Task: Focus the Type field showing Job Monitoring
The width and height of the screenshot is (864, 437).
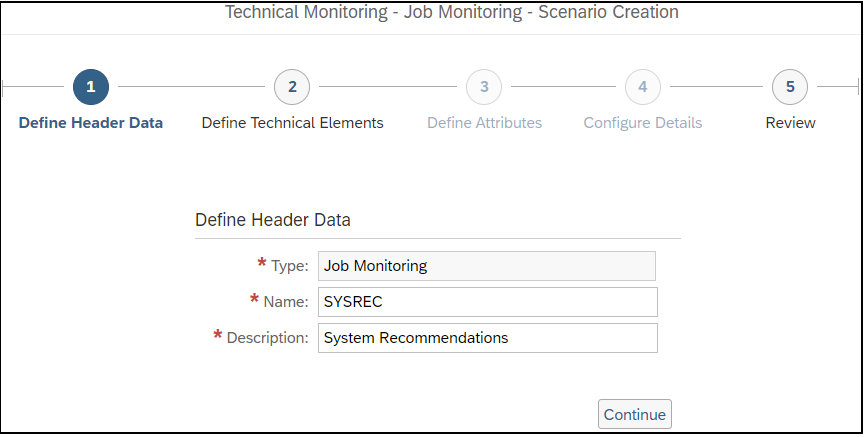Action: pos(487,266)
